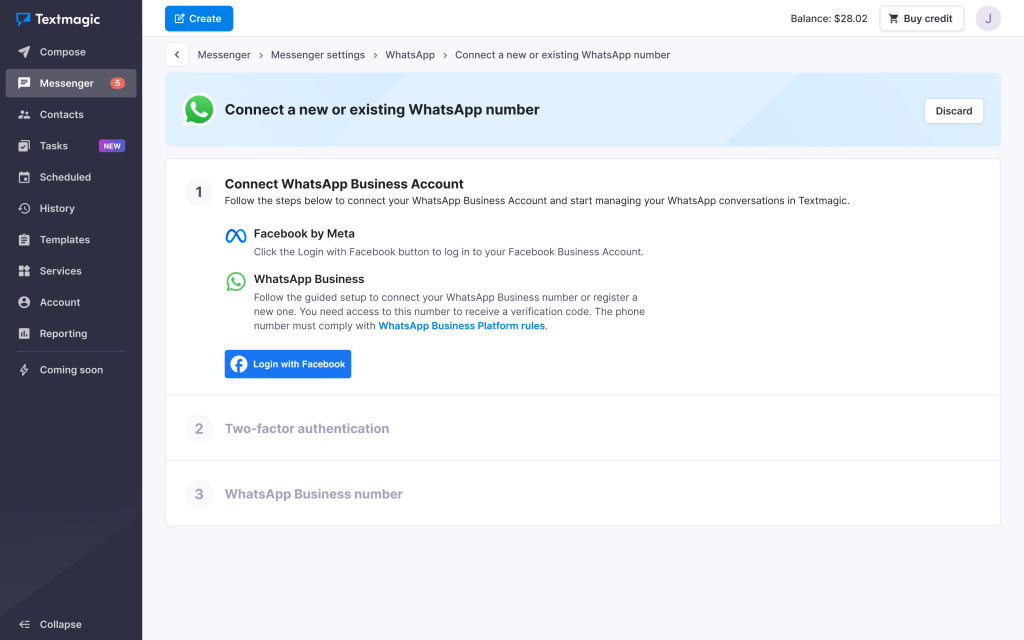Expand the WhatsApp Business number step
Viewport: 1024px width, 640px height.
click(x=313, y=494)
